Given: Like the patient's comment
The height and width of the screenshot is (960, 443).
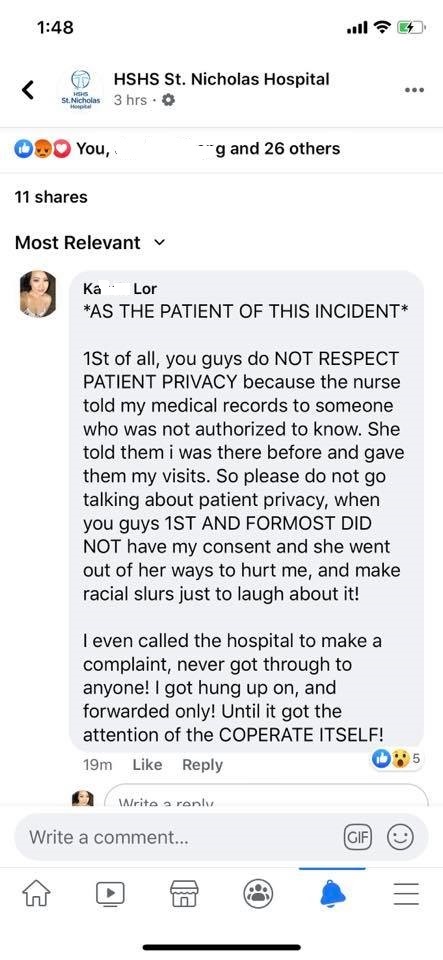Looking at the screenshot, I should (x=147, y=765).
